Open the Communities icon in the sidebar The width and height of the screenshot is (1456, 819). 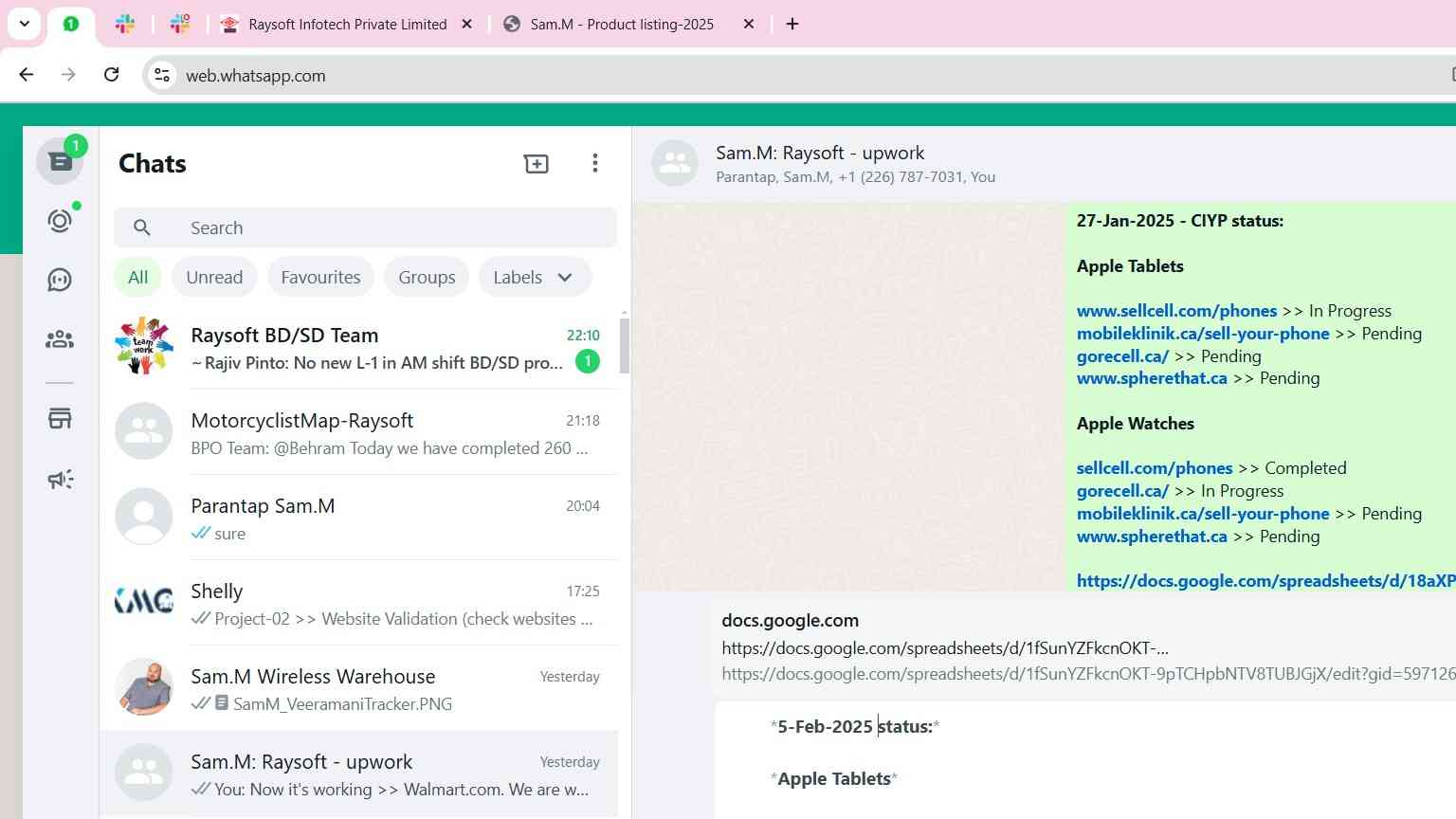[60, 338]
